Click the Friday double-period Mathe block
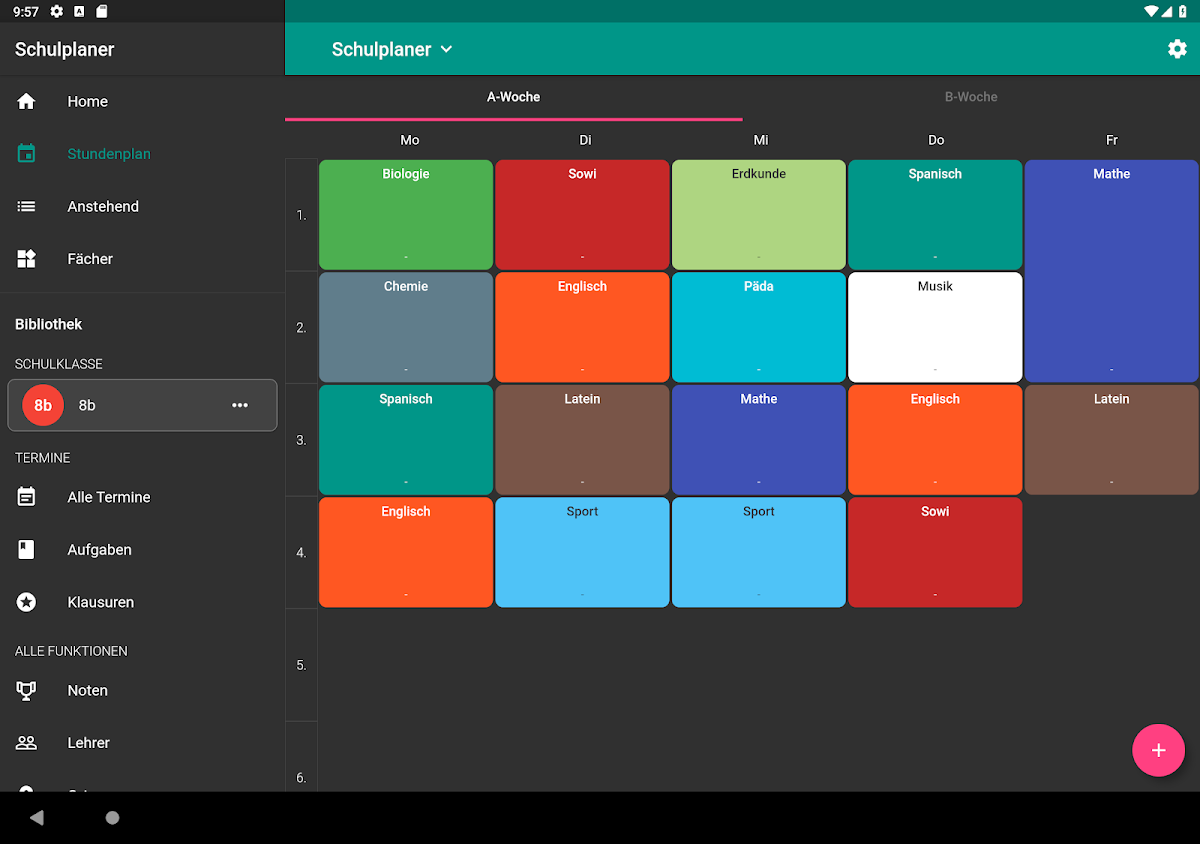 [x=1111, y=271]
